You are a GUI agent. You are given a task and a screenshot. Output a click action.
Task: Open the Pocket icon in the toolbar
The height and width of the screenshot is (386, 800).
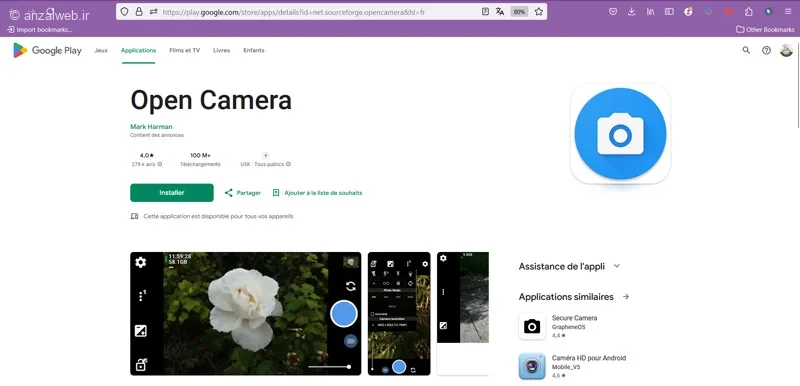click(x=613, y=12)
